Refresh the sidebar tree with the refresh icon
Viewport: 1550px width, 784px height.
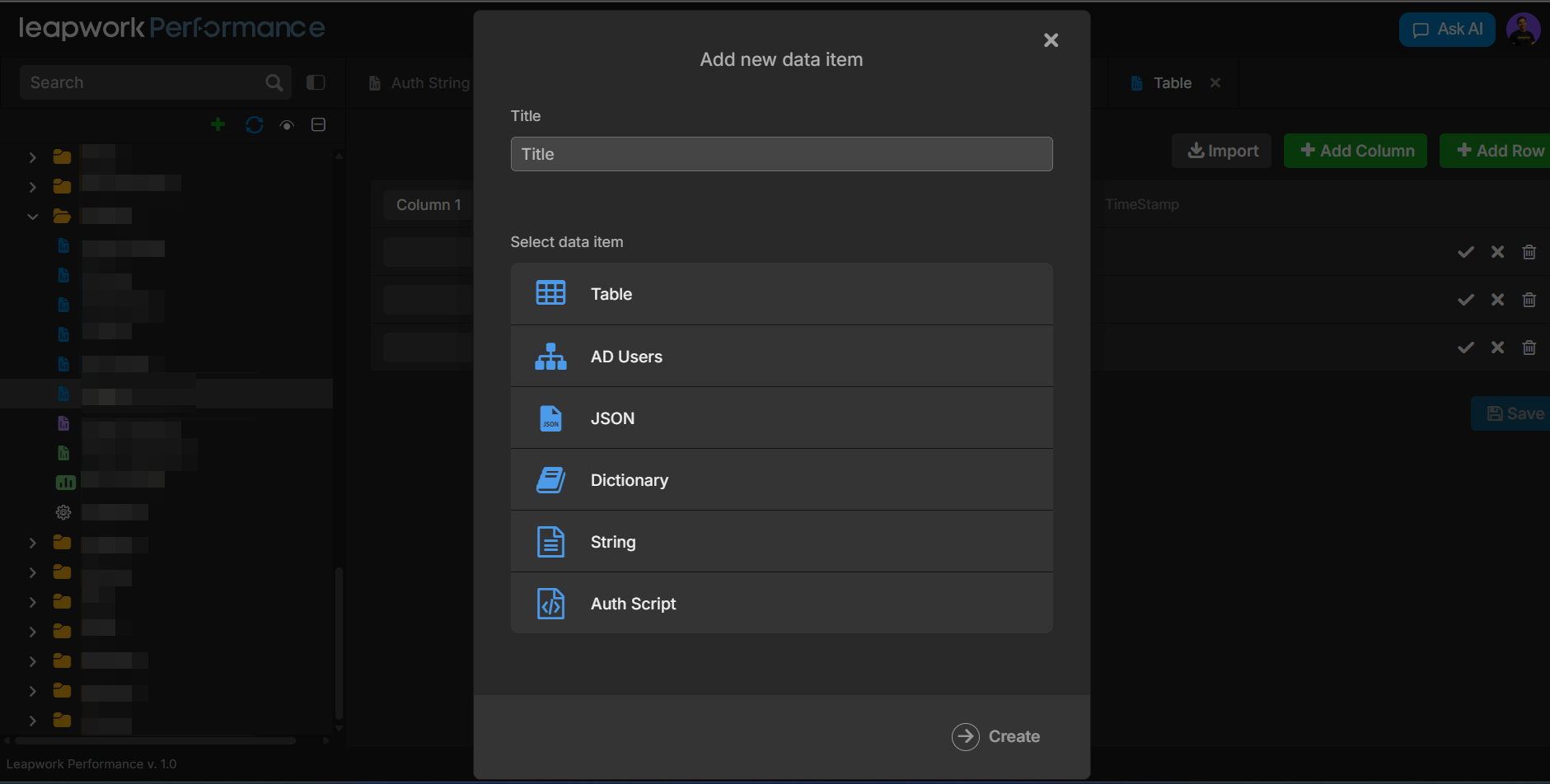pyautogui.click(x=254, y=124)
